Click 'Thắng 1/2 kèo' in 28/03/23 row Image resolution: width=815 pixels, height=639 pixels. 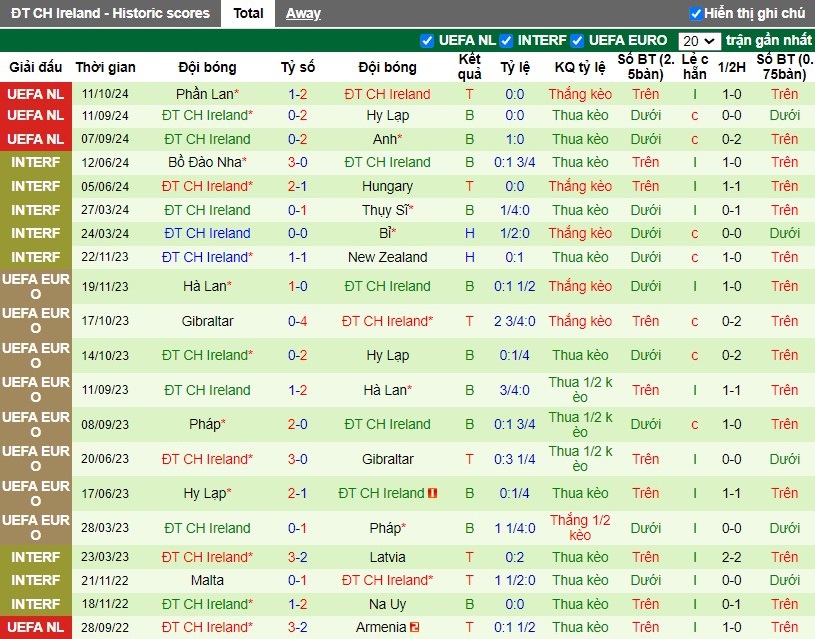click(580, 528)
